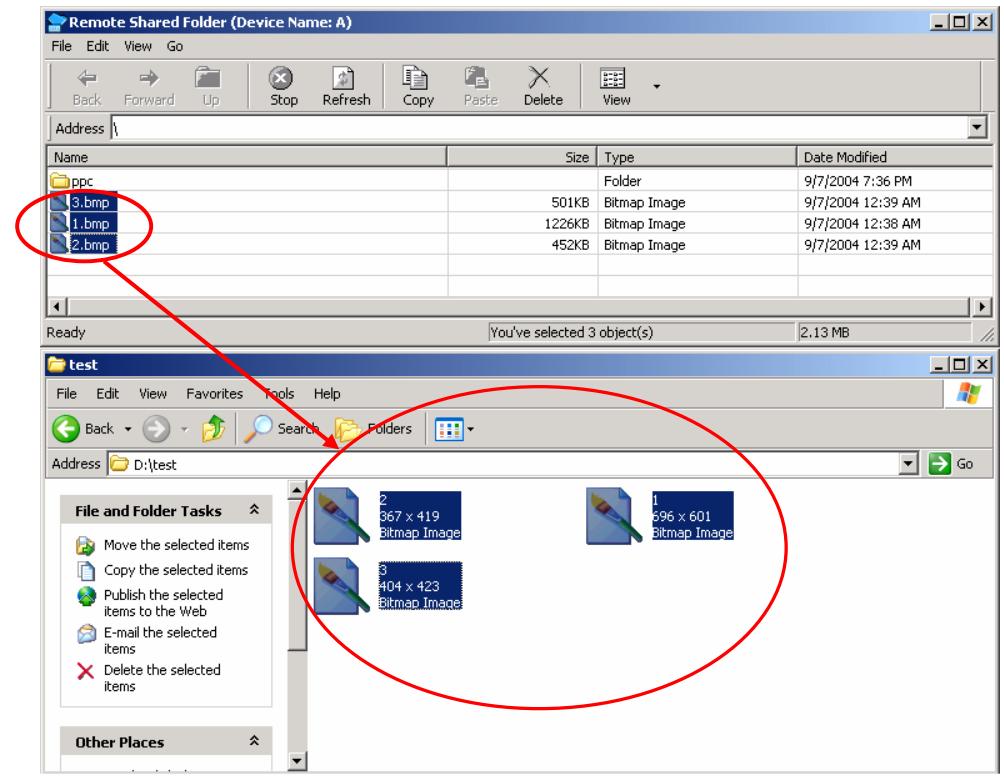Delete the selected files via toolbar
Screen dimensions: 1004x776
(542, 87)
